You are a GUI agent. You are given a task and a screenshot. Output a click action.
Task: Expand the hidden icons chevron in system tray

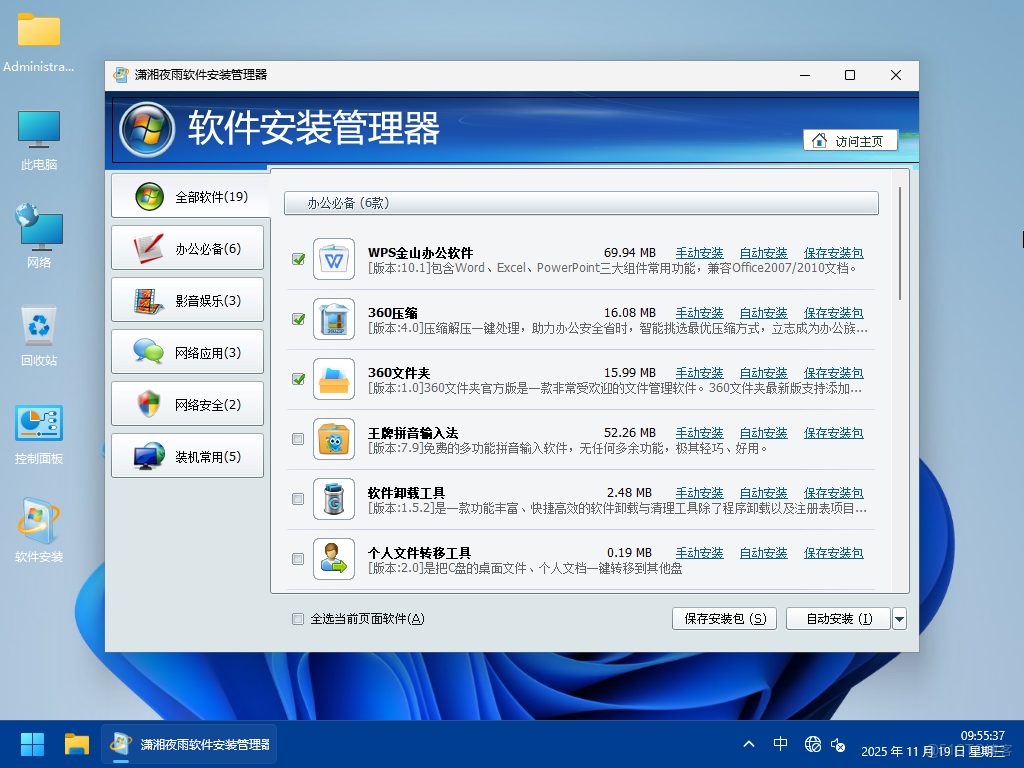[748, 744]
